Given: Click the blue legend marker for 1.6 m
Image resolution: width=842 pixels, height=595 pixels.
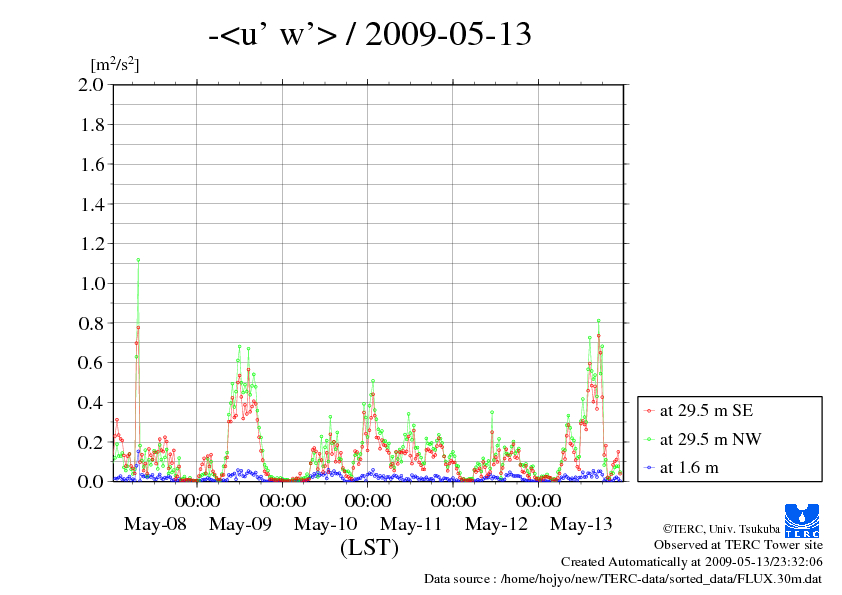Looking at the screenshot, I should [x=649, y=468].
